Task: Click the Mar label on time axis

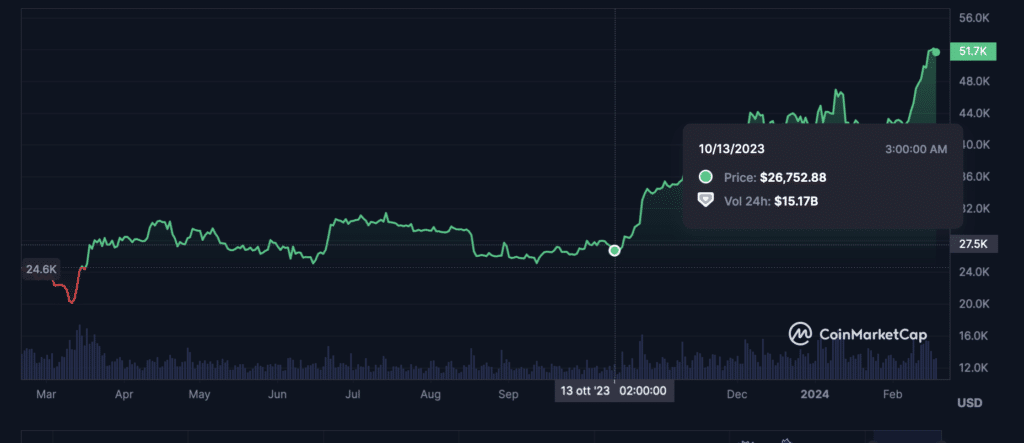Action: [46, 395]
